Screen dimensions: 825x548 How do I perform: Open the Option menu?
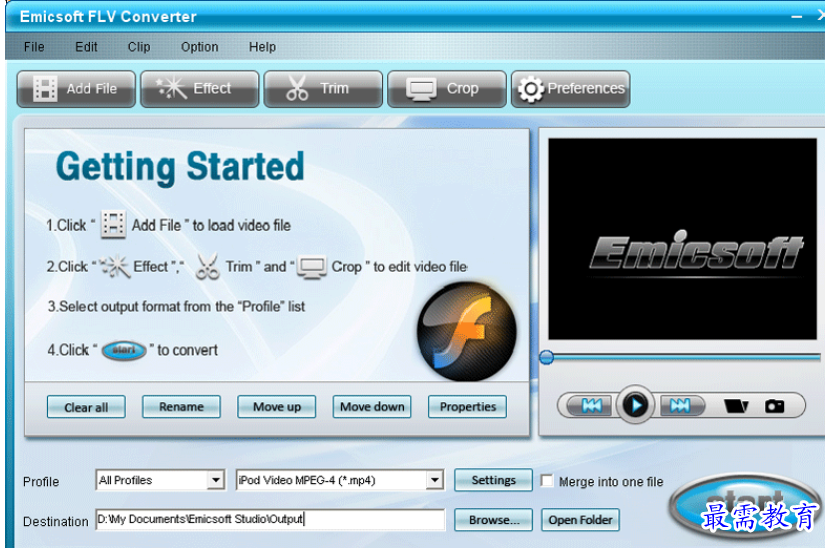point(199,47)
